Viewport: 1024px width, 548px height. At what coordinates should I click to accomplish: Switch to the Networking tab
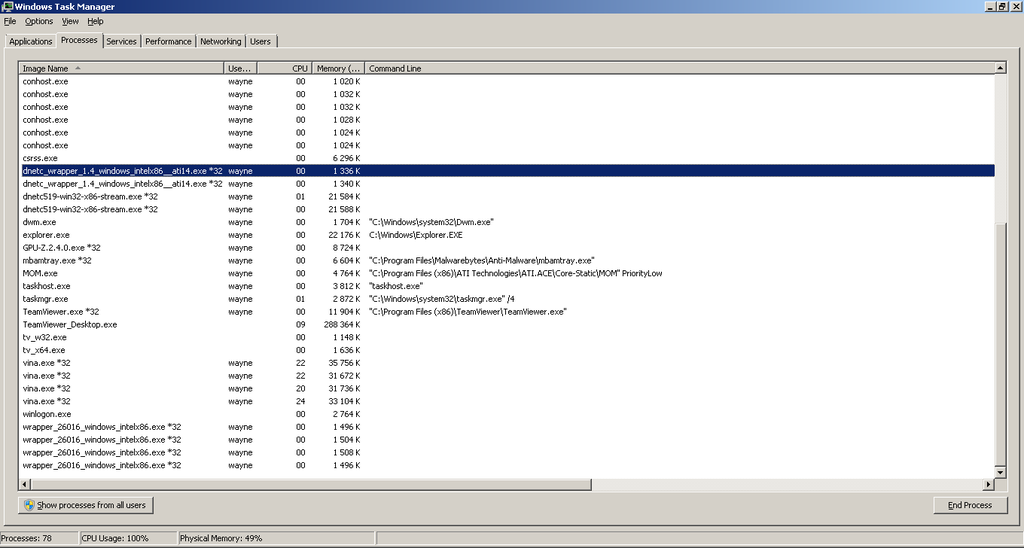221,41
